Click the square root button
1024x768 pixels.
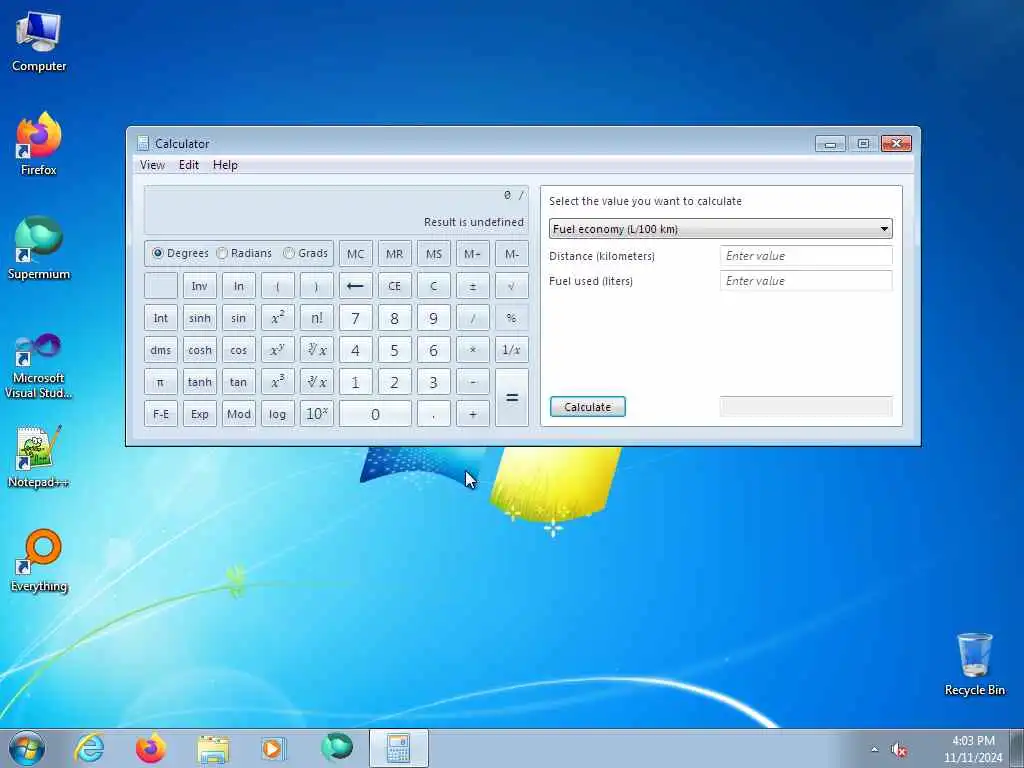coord(511,286)
